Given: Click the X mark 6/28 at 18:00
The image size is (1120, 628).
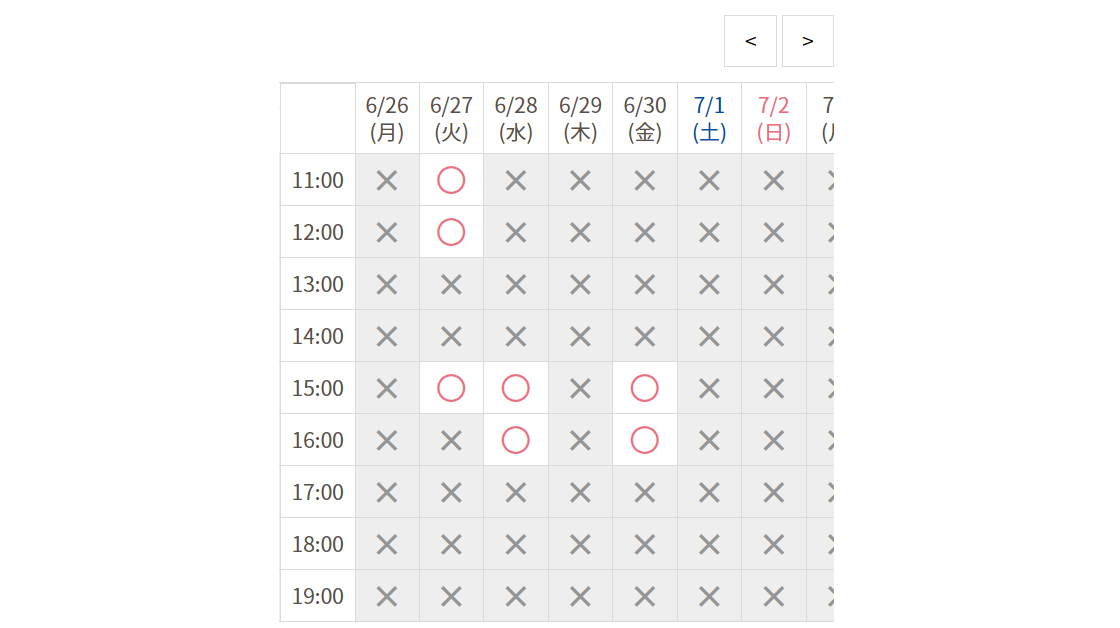Looking at the screenshot, I should [515, 544].
